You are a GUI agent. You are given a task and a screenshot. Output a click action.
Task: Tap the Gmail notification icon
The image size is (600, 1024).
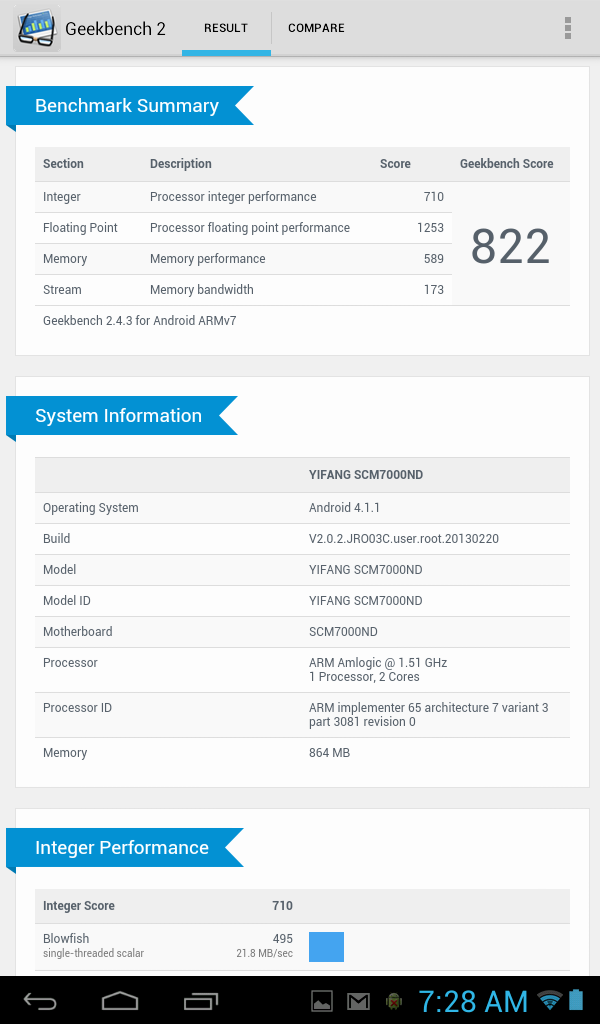358,1000
